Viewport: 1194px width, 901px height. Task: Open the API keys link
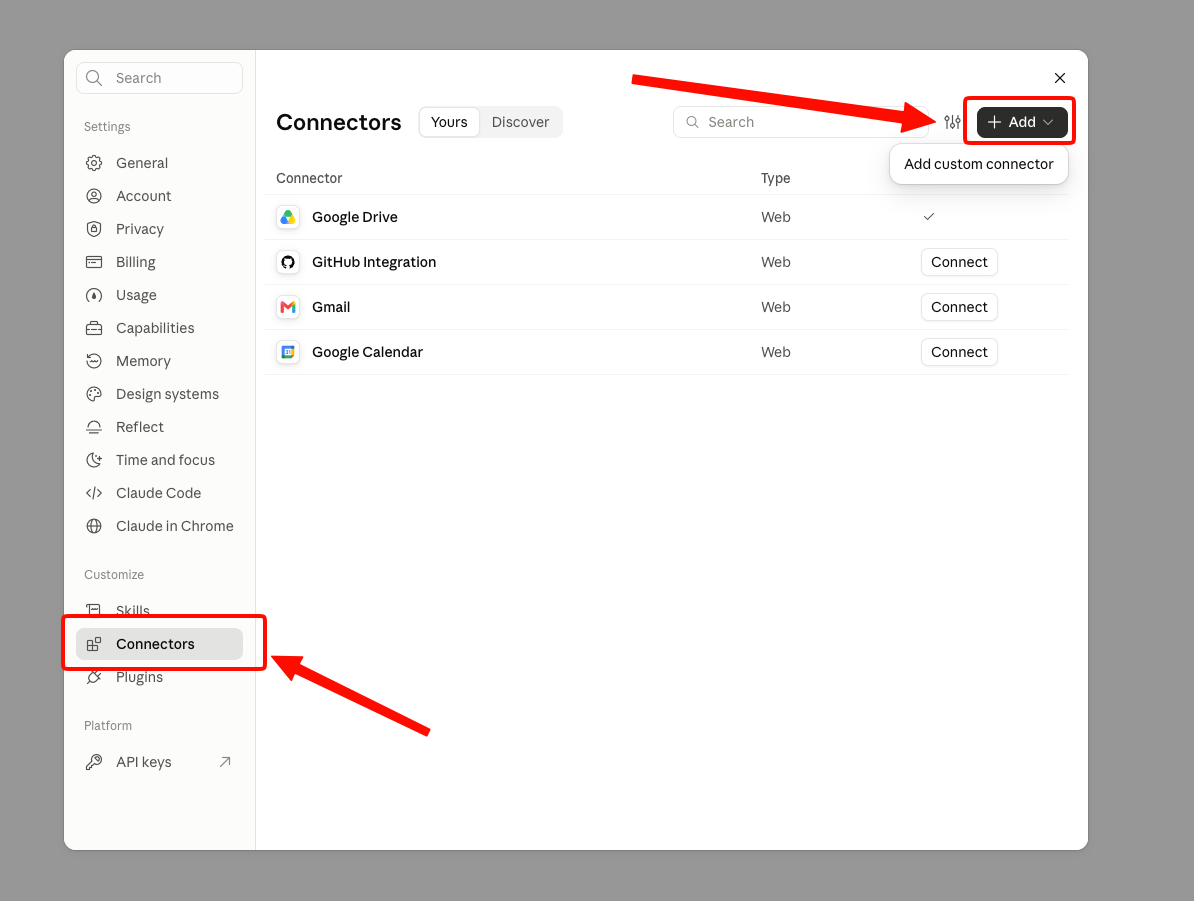pos(159,762)
